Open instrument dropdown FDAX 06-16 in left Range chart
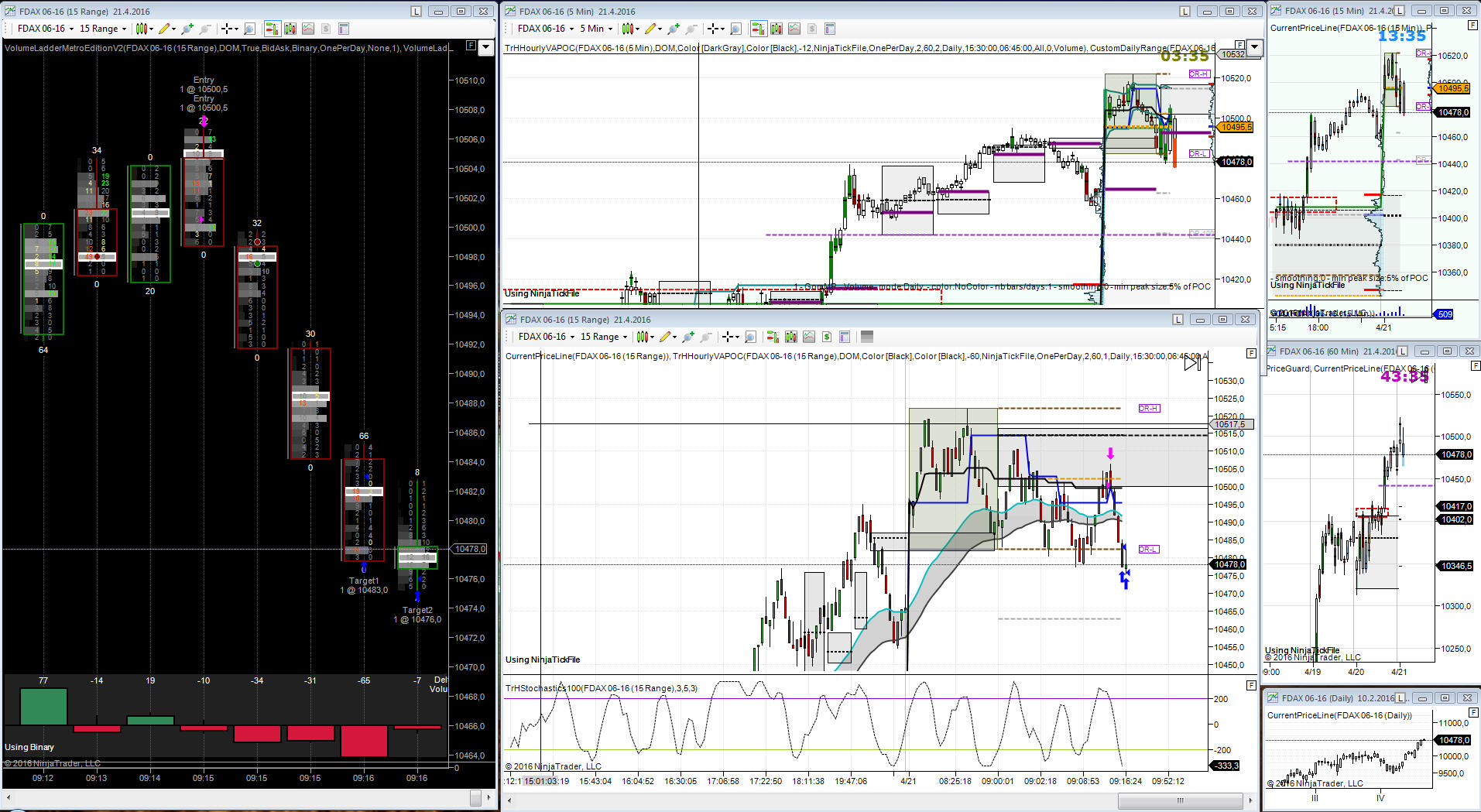The image size is (1481, 812). (x=46, y=29)
